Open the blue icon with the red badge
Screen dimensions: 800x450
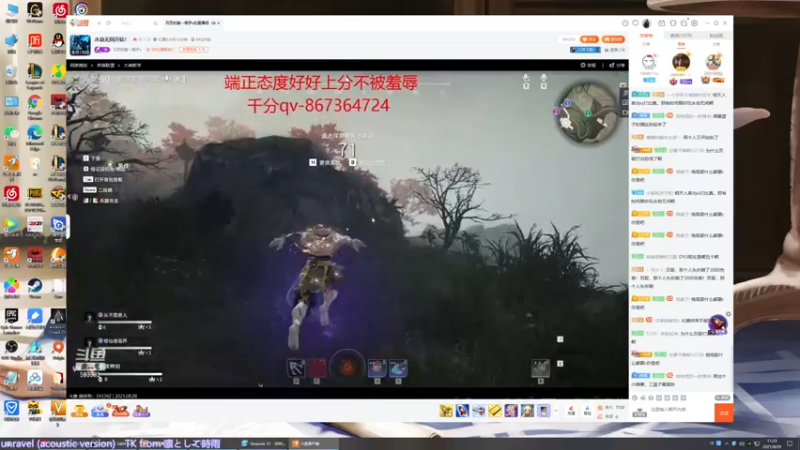(x=100, y=411)
